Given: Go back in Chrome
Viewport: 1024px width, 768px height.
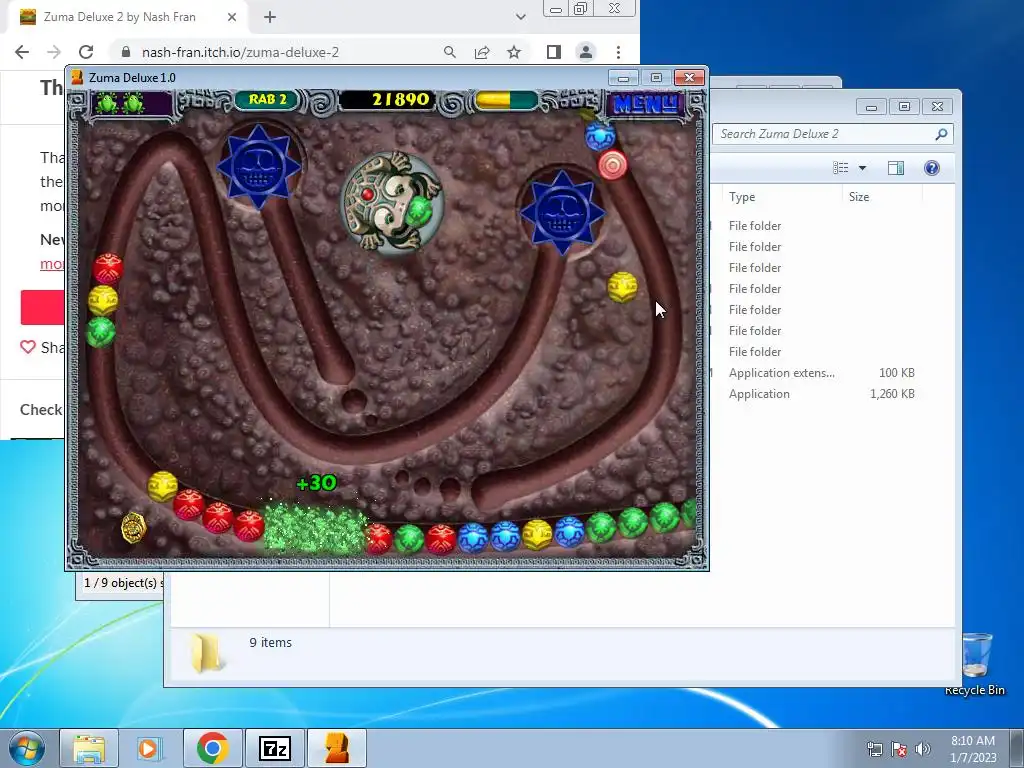Looking at the screenshot, I should [22, 52].
